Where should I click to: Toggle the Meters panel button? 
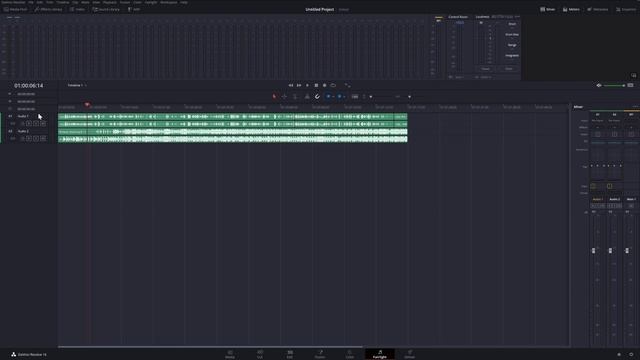(x=571, y=9)
